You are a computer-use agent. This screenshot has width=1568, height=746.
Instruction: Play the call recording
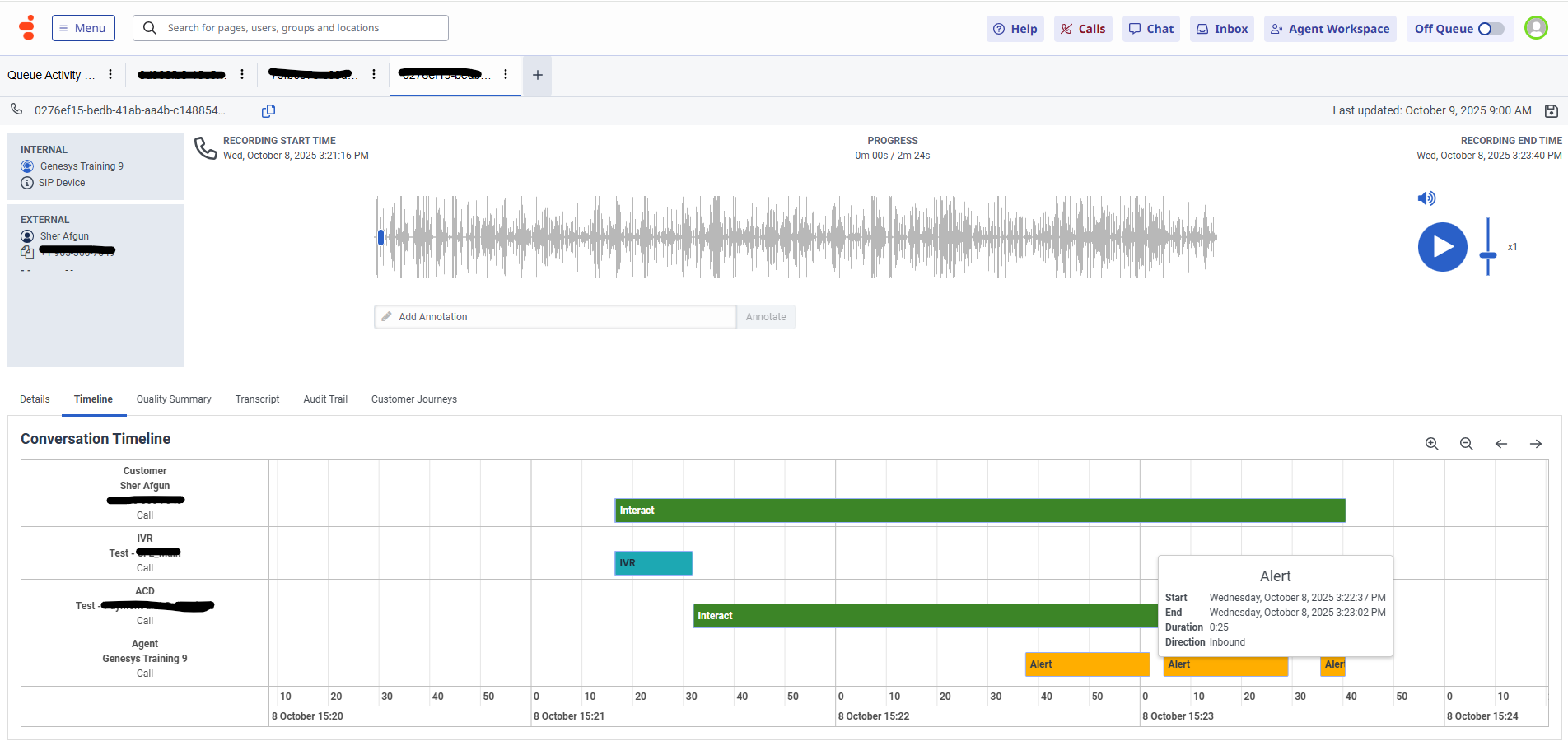coord(1442,247)
